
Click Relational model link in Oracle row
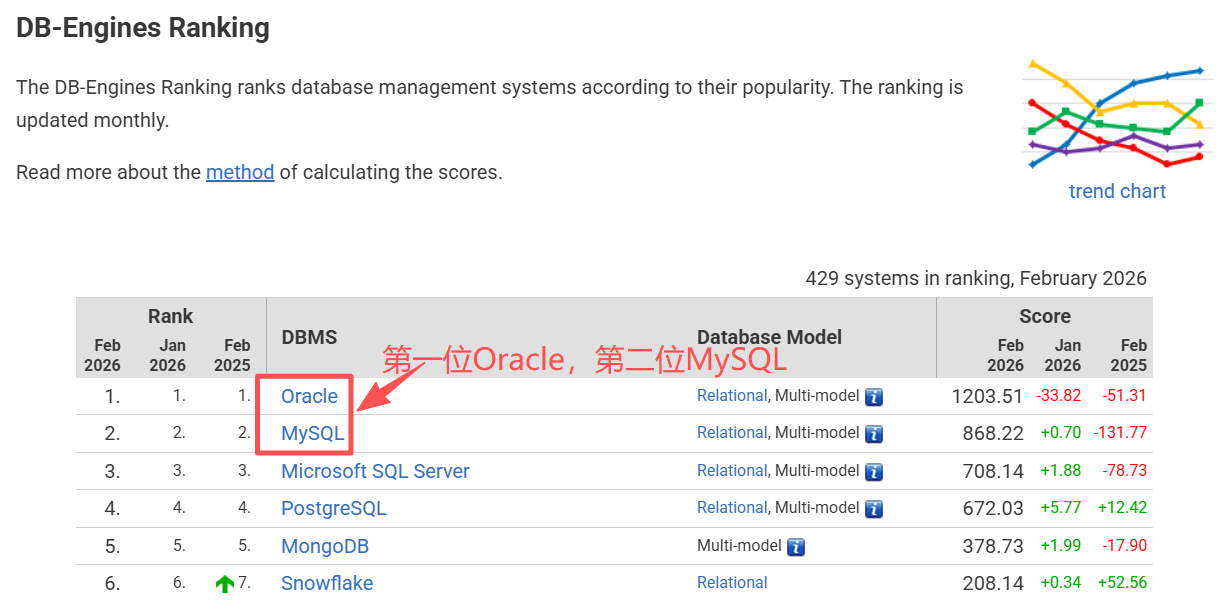732,396
